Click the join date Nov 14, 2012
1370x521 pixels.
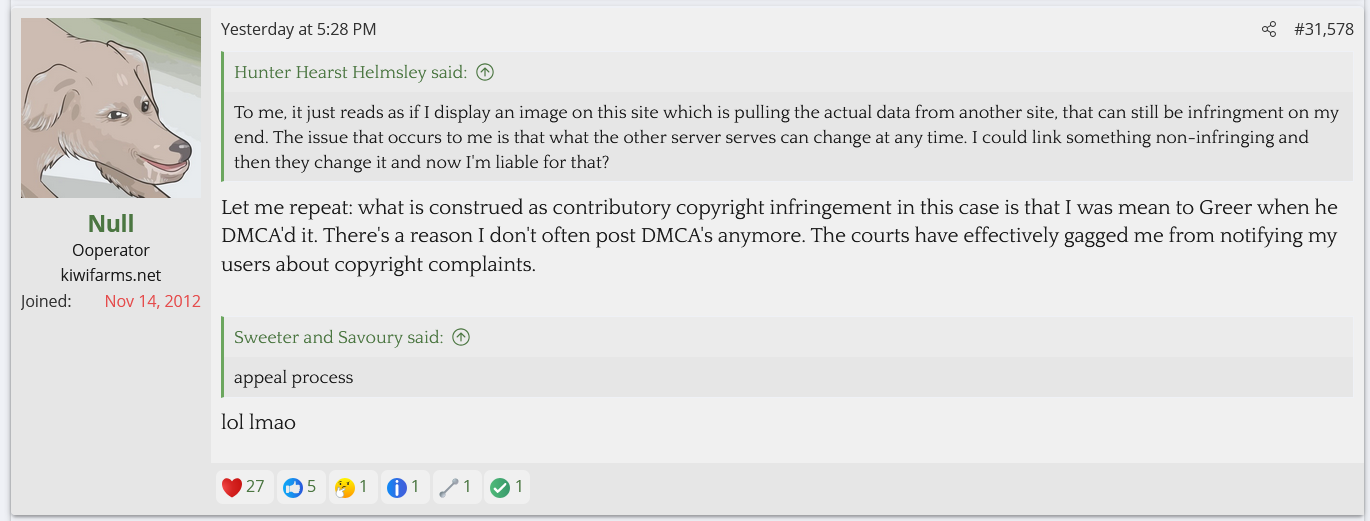[152, 301]
